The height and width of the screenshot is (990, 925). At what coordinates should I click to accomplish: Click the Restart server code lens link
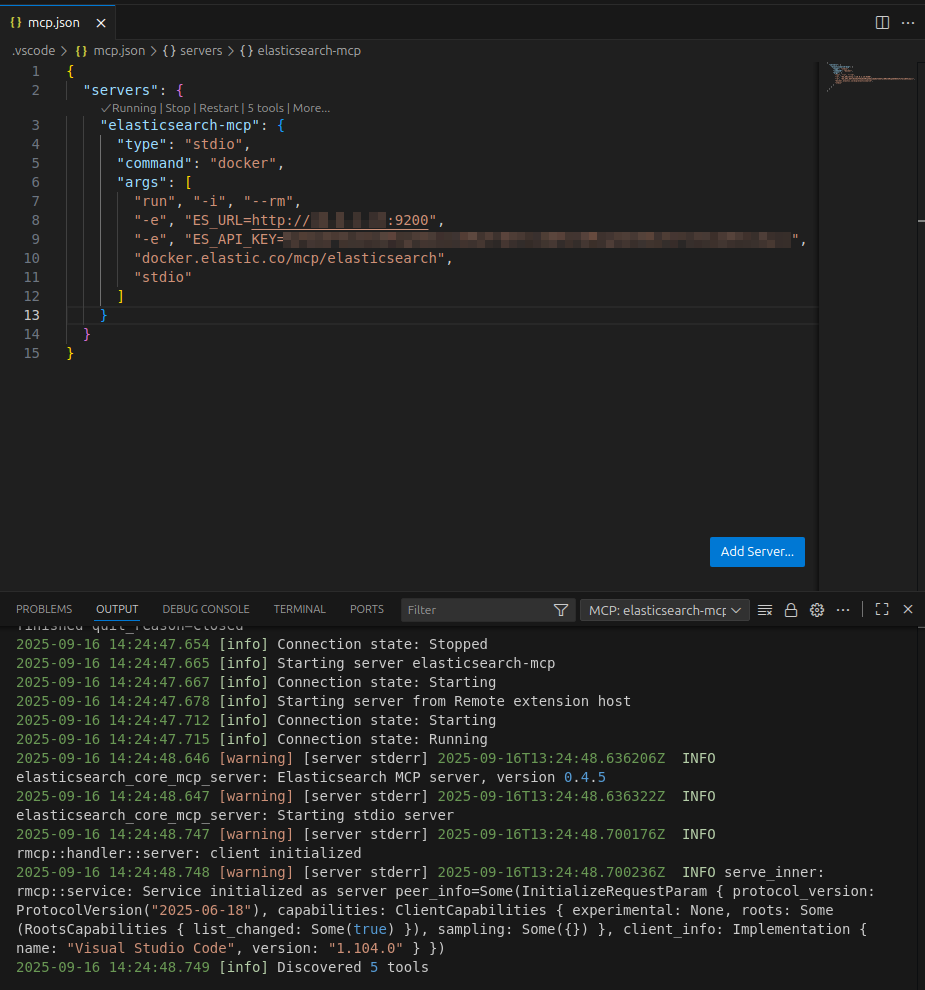click(x=219, y=108)
